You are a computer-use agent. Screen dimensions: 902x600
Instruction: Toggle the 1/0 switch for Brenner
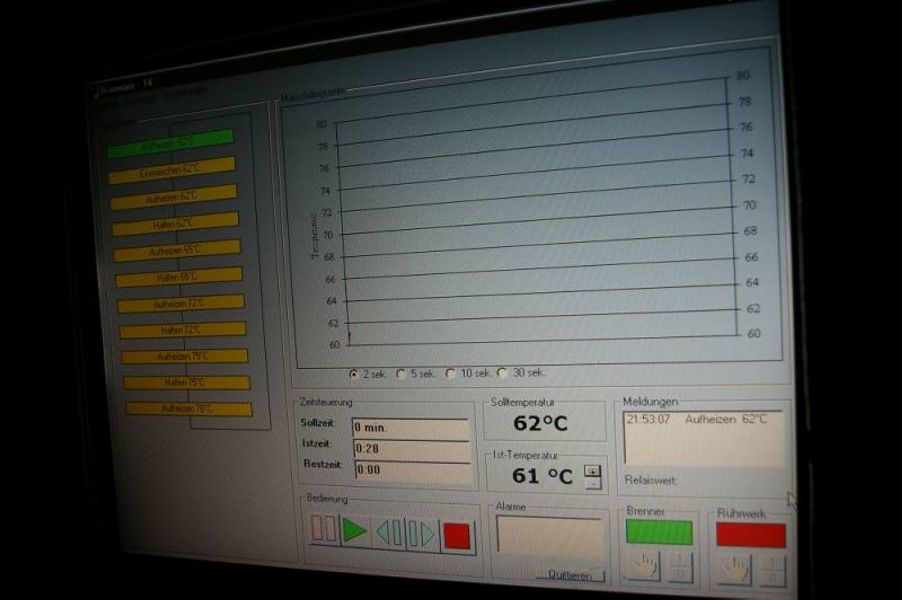680,567
